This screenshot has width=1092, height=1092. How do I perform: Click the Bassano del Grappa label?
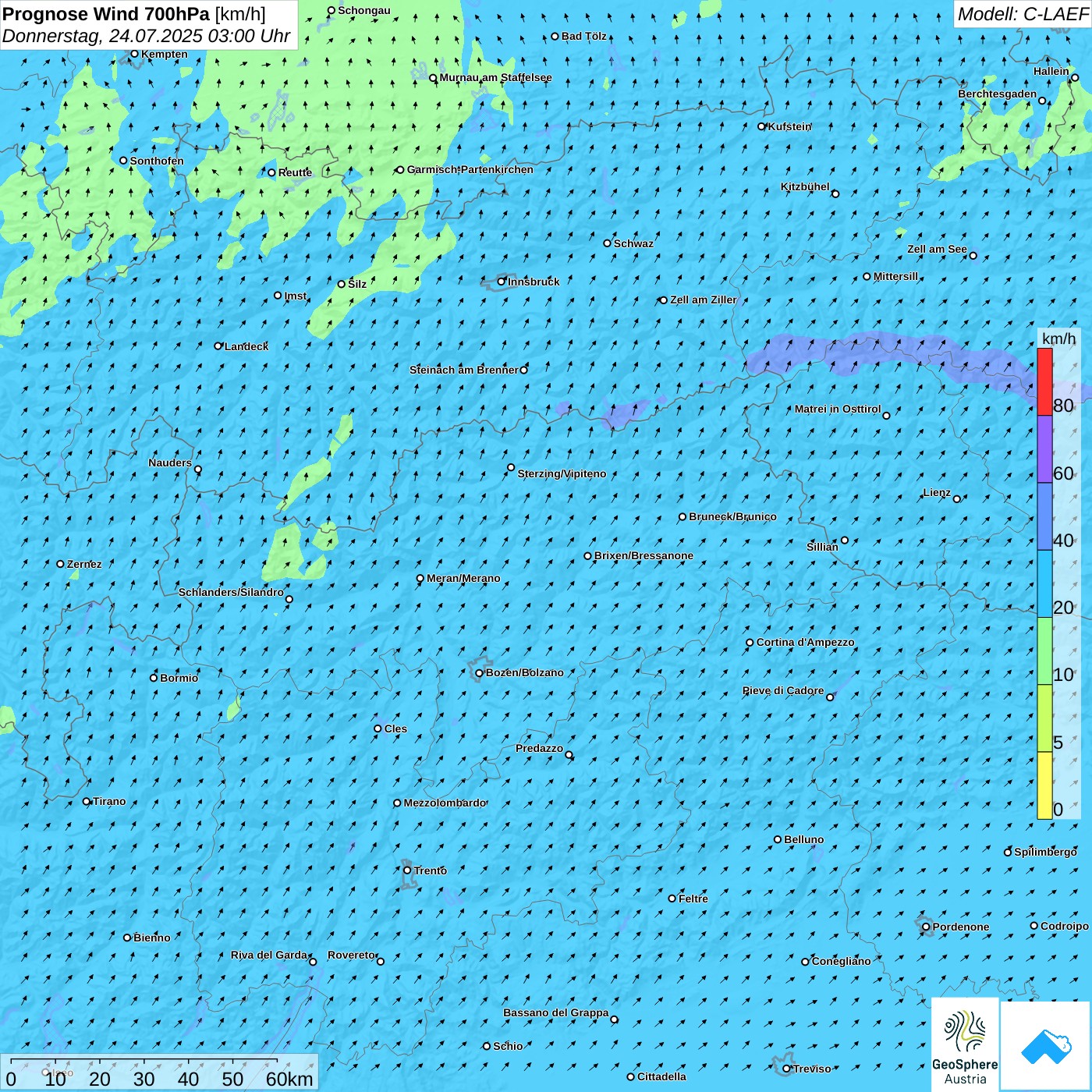tap(556, 1012)
